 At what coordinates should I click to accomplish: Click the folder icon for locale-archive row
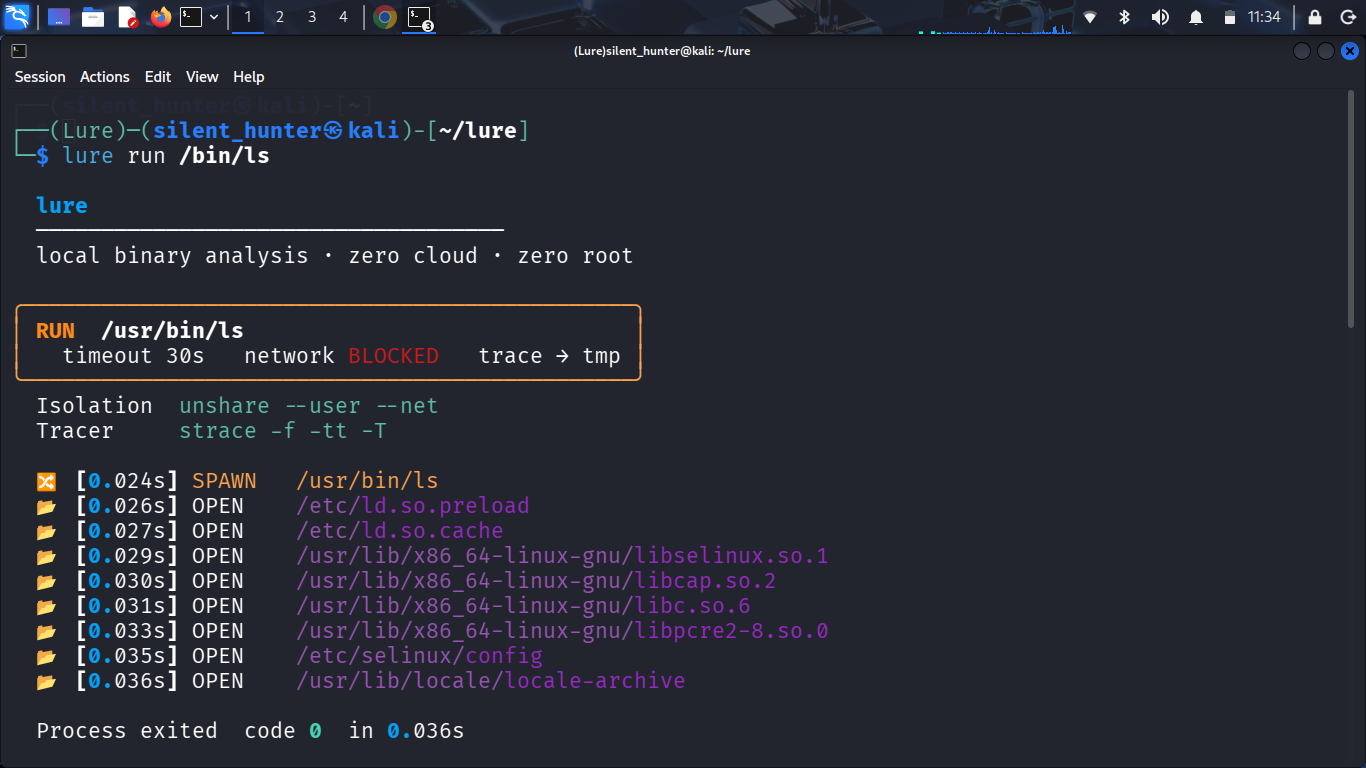point(46,682)
